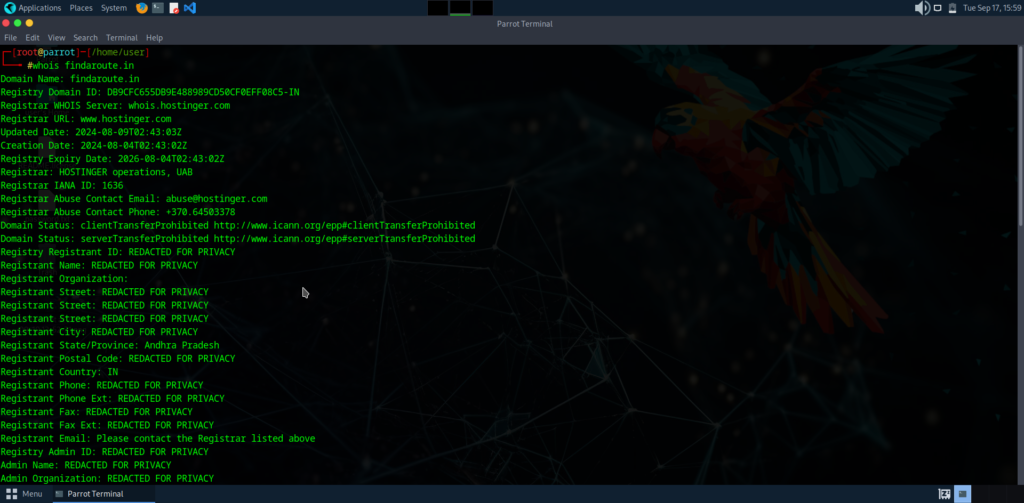
Task: Click the clientTransferProhibited ICANN URL
Action: point(344,225)
